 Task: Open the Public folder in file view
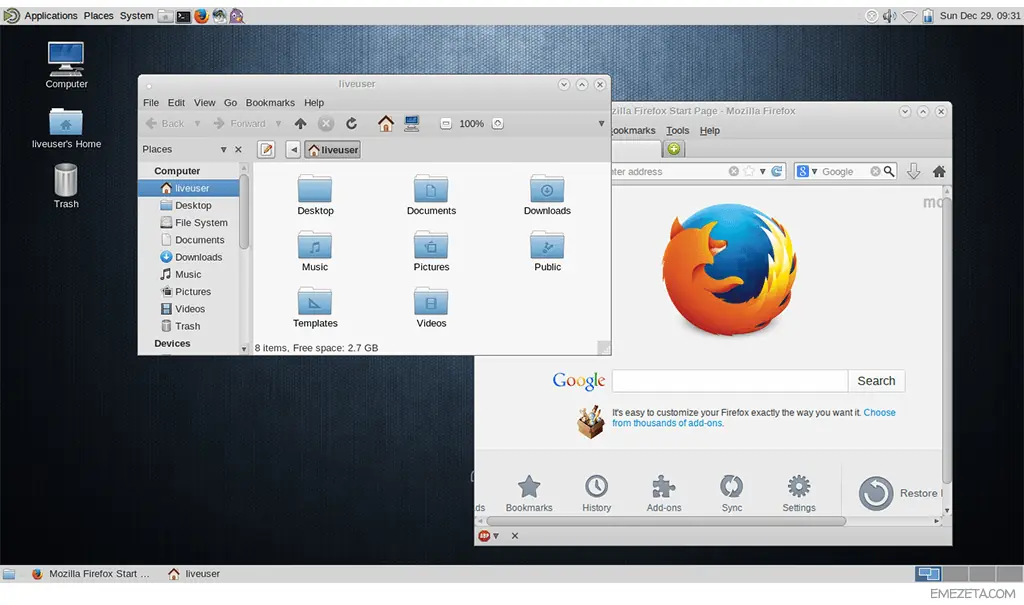547,251
